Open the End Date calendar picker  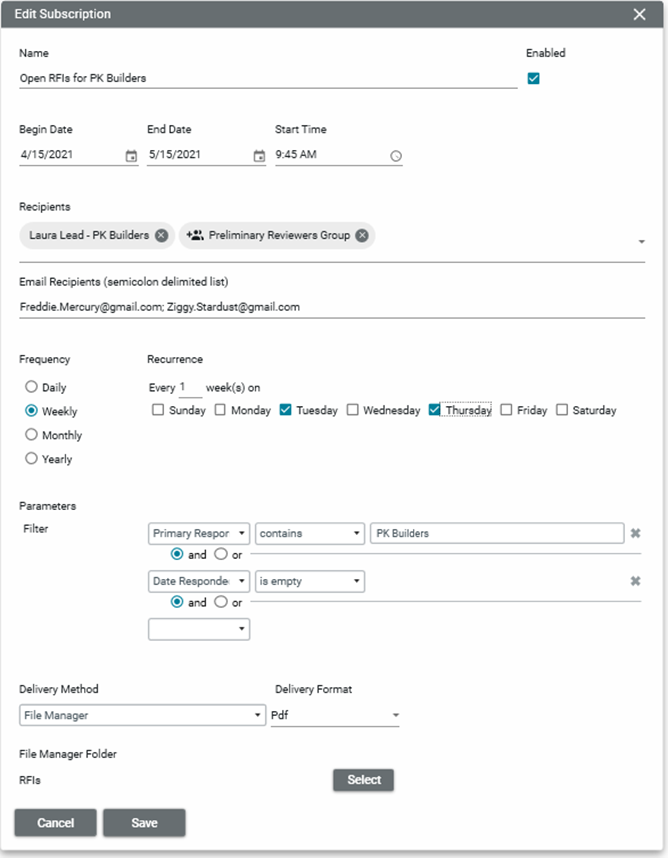(x=259, y=156)
